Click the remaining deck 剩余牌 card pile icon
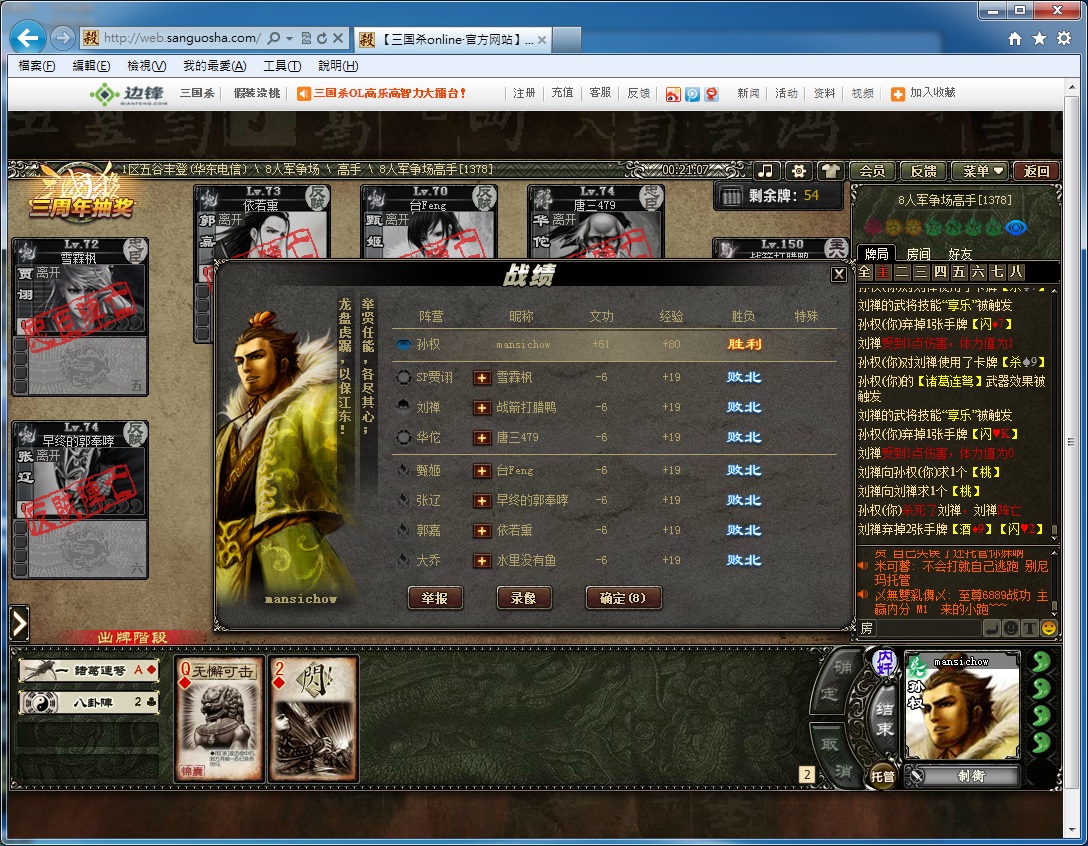This screenshot has width=1088, height=846. pyautogui.click(x=731, y=196)
